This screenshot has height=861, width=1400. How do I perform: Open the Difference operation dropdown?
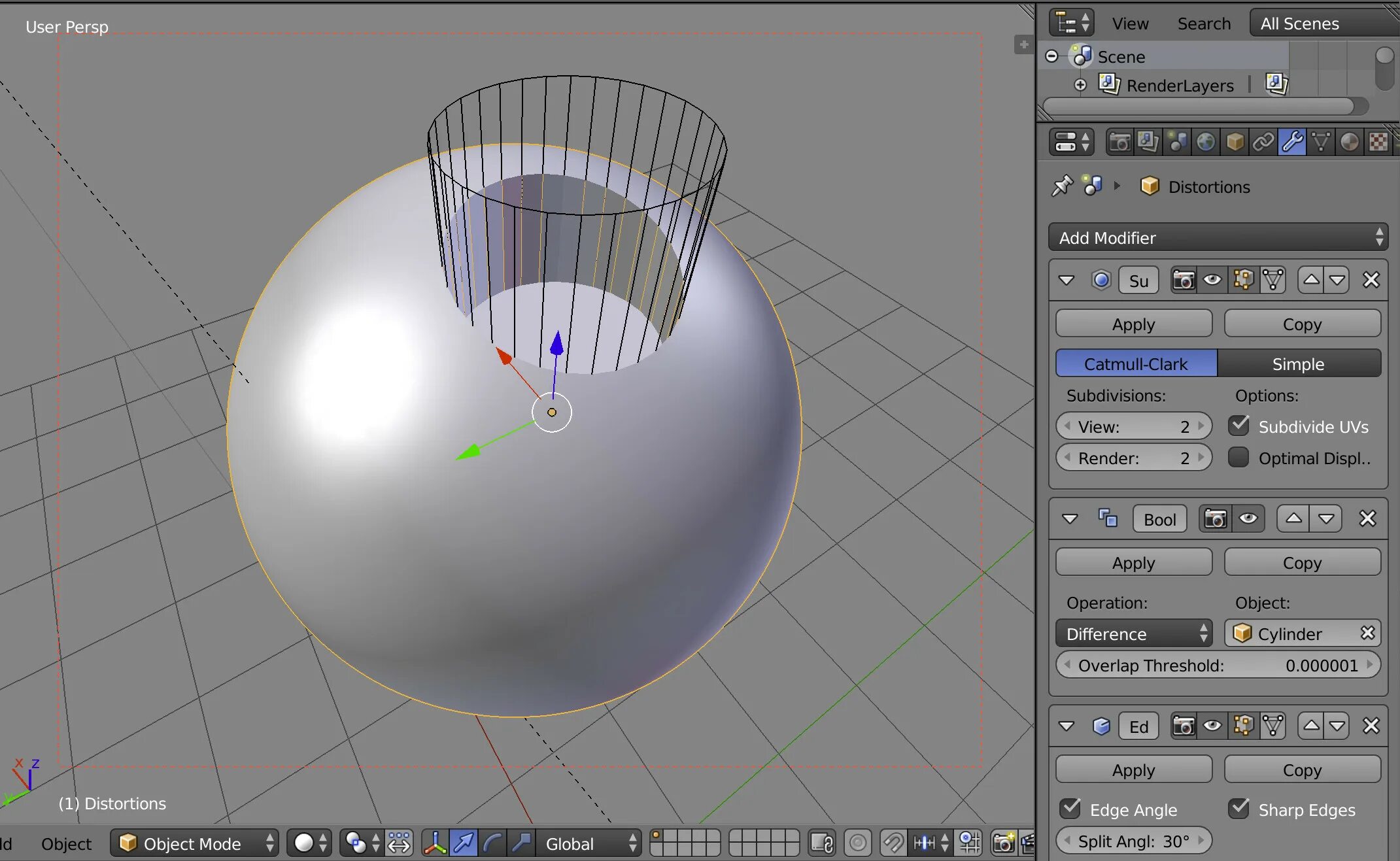coord(1134,633)
